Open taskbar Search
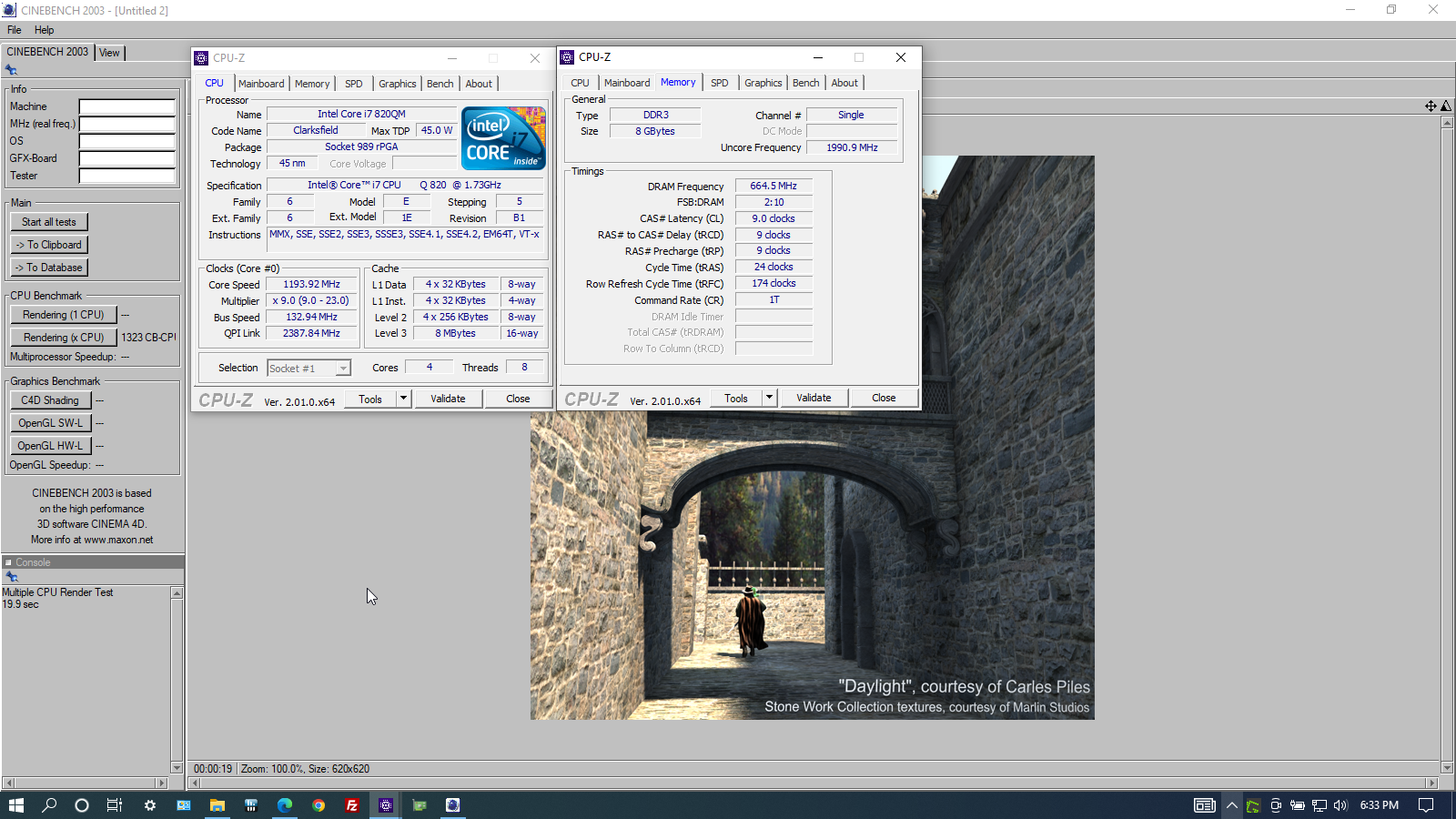Screen dimensions: 1456x819 (x=49, y=805)
